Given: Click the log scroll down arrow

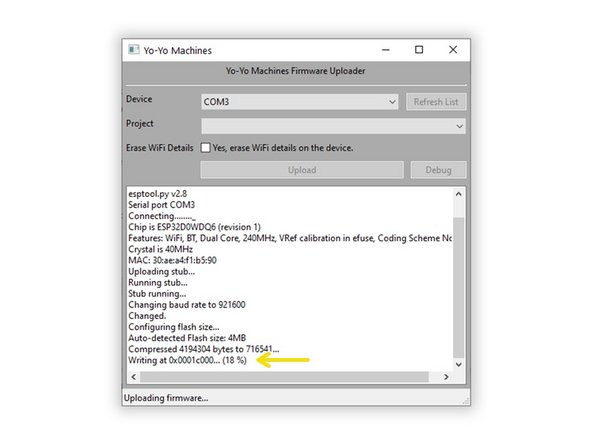Looking at the screenshot, I should pos(459,365).
